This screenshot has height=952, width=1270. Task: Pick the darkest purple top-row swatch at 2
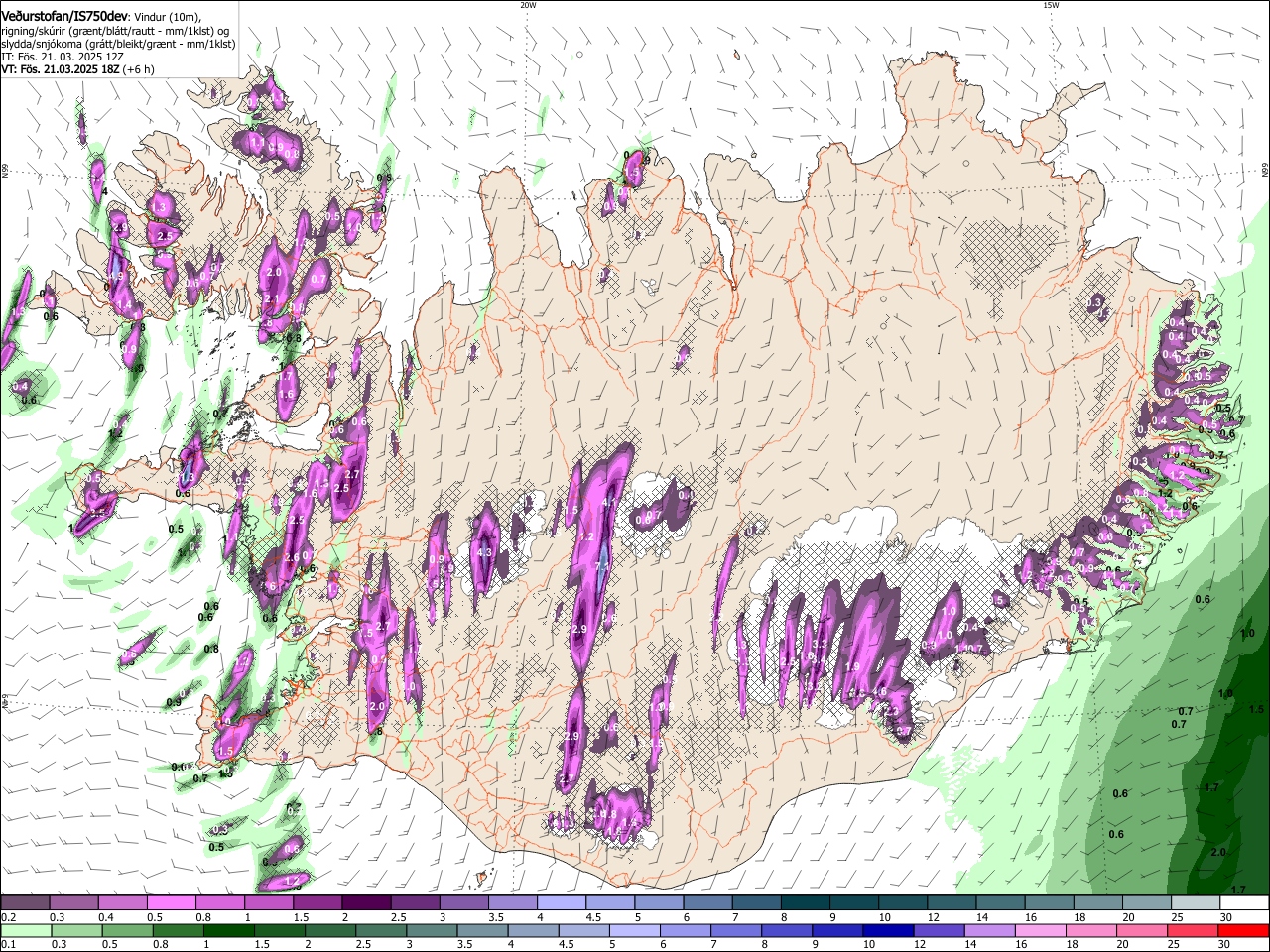pos(366,903)
